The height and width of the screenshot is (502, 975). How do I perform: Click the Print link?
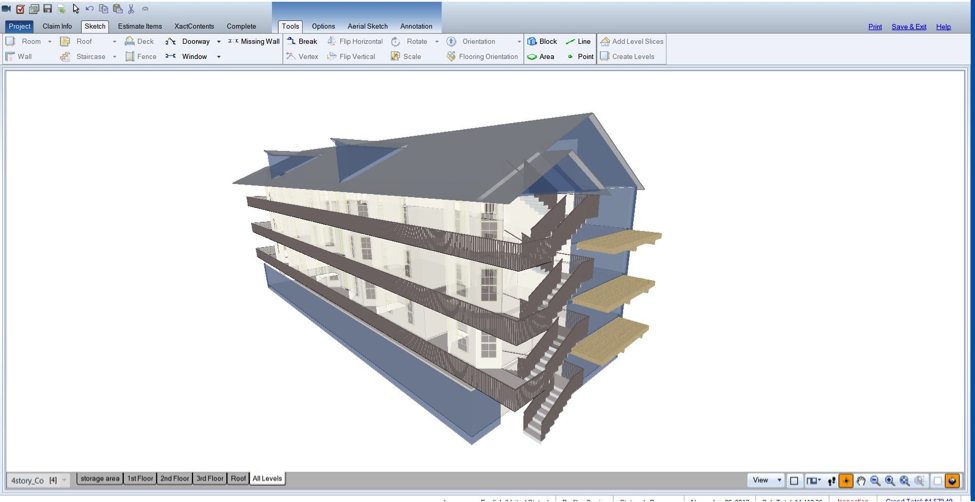pos(874,27)
